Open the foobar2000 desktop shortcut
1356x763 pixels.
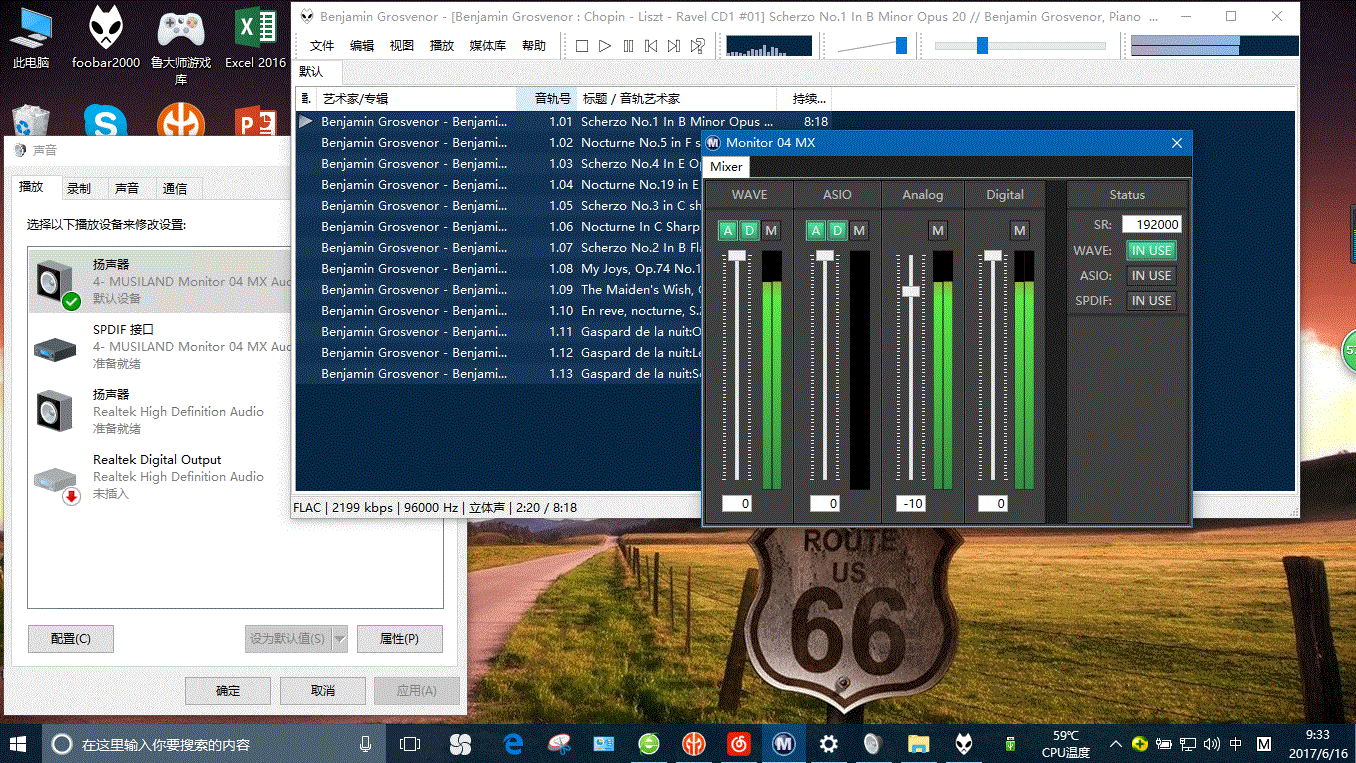[x=106, y=38]
